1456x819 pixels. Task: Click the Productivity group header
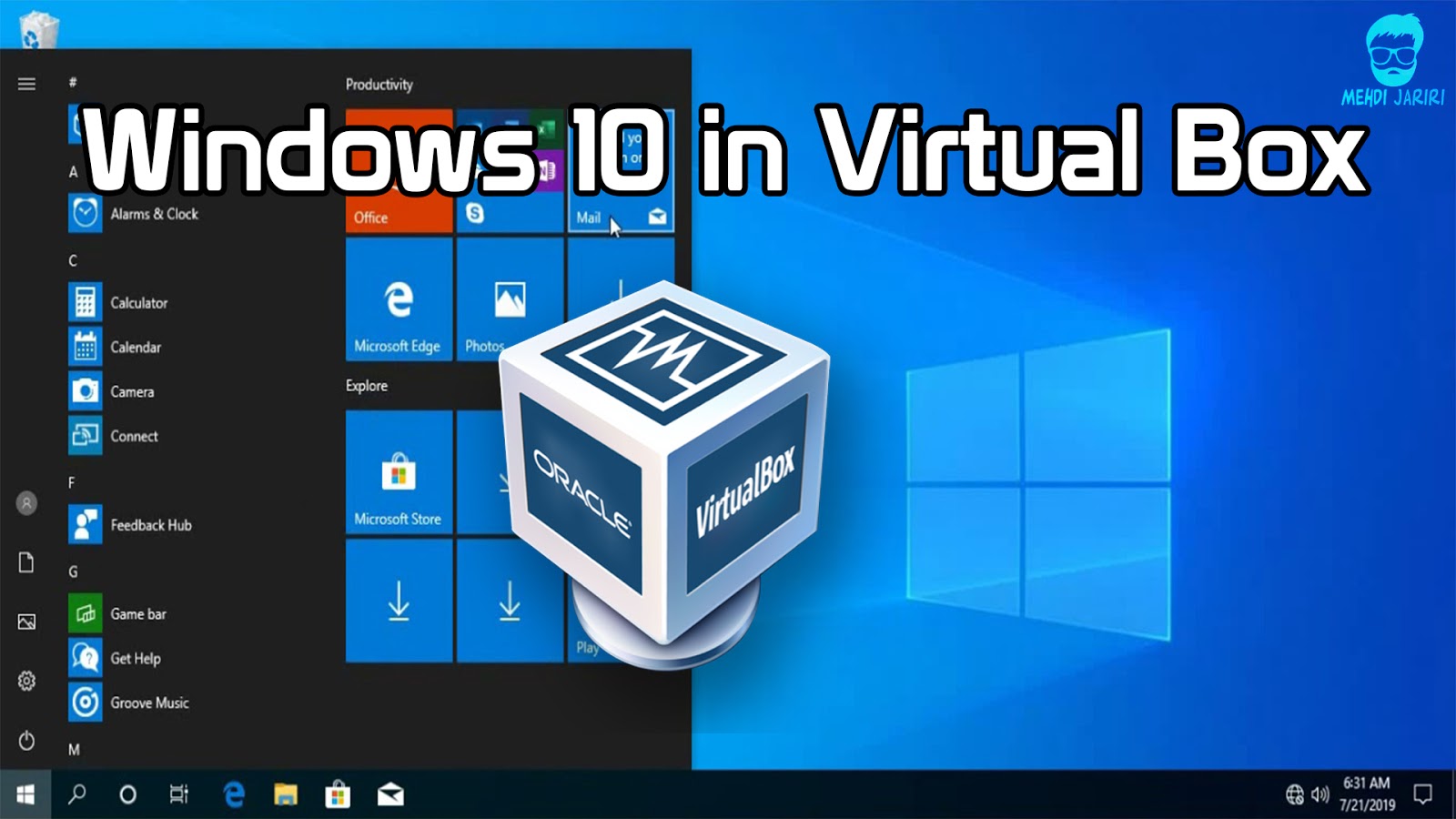[x=379, y=85]
